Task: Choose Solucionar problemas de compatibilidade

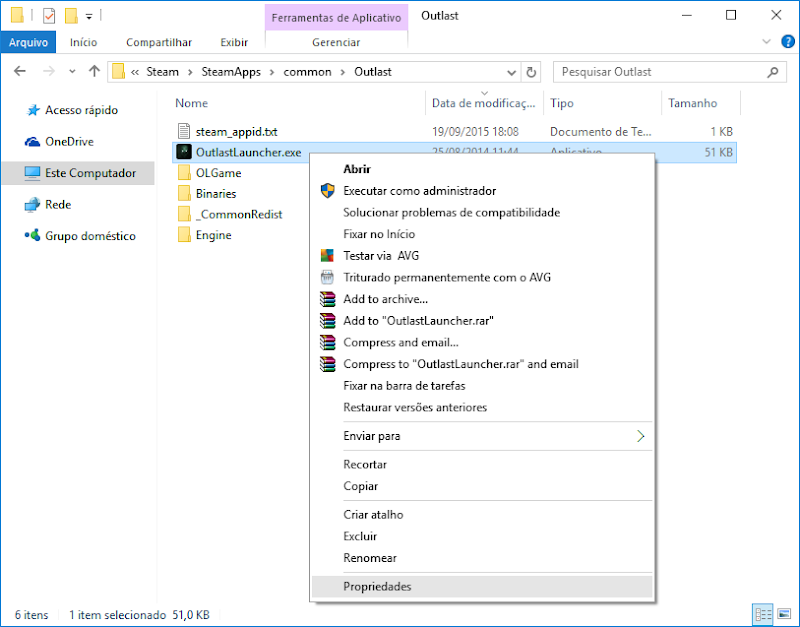Action: (482, 212)
